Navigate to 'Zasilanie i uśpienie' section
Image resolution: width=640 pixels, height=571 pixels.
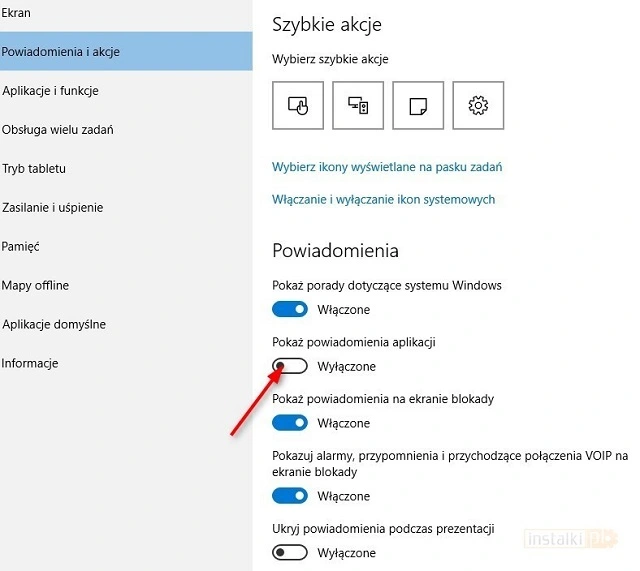52,208
